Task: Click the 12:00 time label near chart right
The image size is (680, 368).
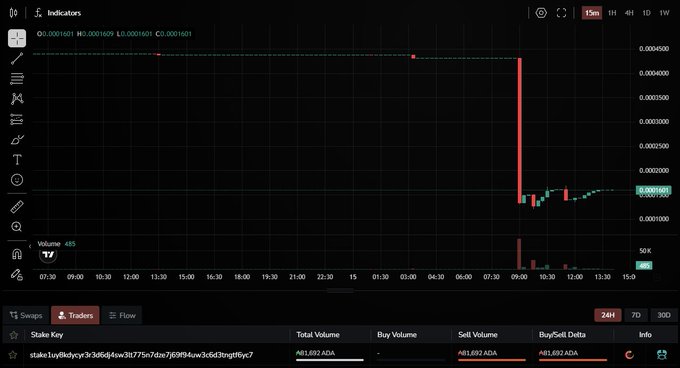Action: click(x=575, y=277)
